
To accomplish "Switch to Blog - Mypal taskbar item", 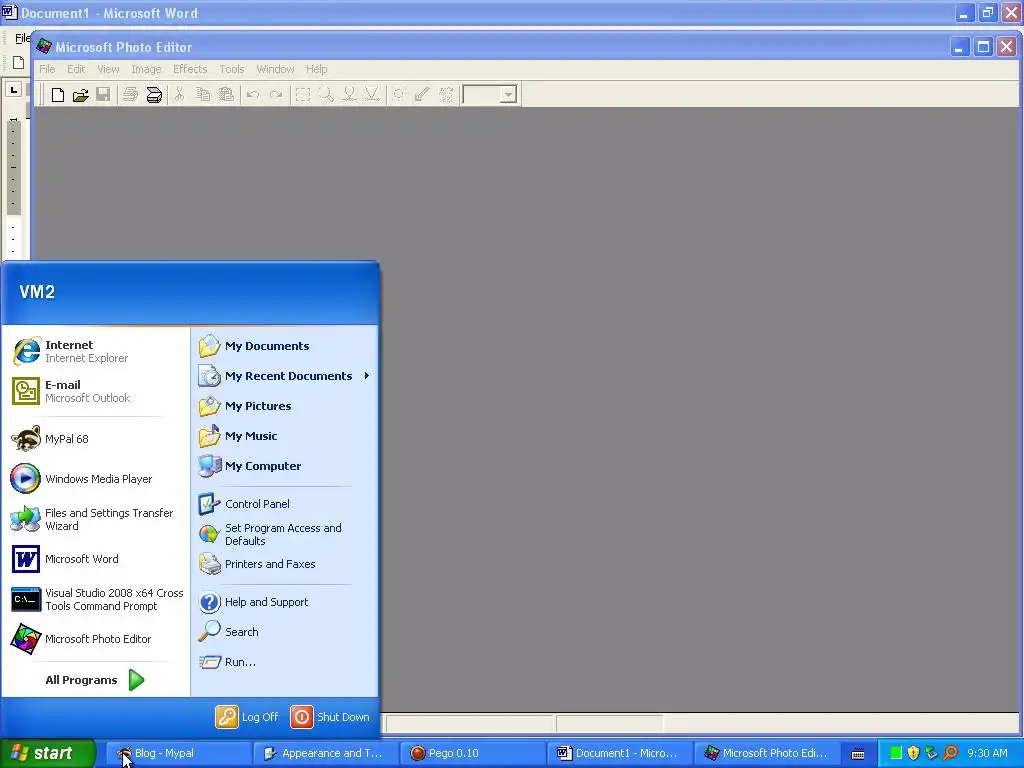I will pos(177,753).
